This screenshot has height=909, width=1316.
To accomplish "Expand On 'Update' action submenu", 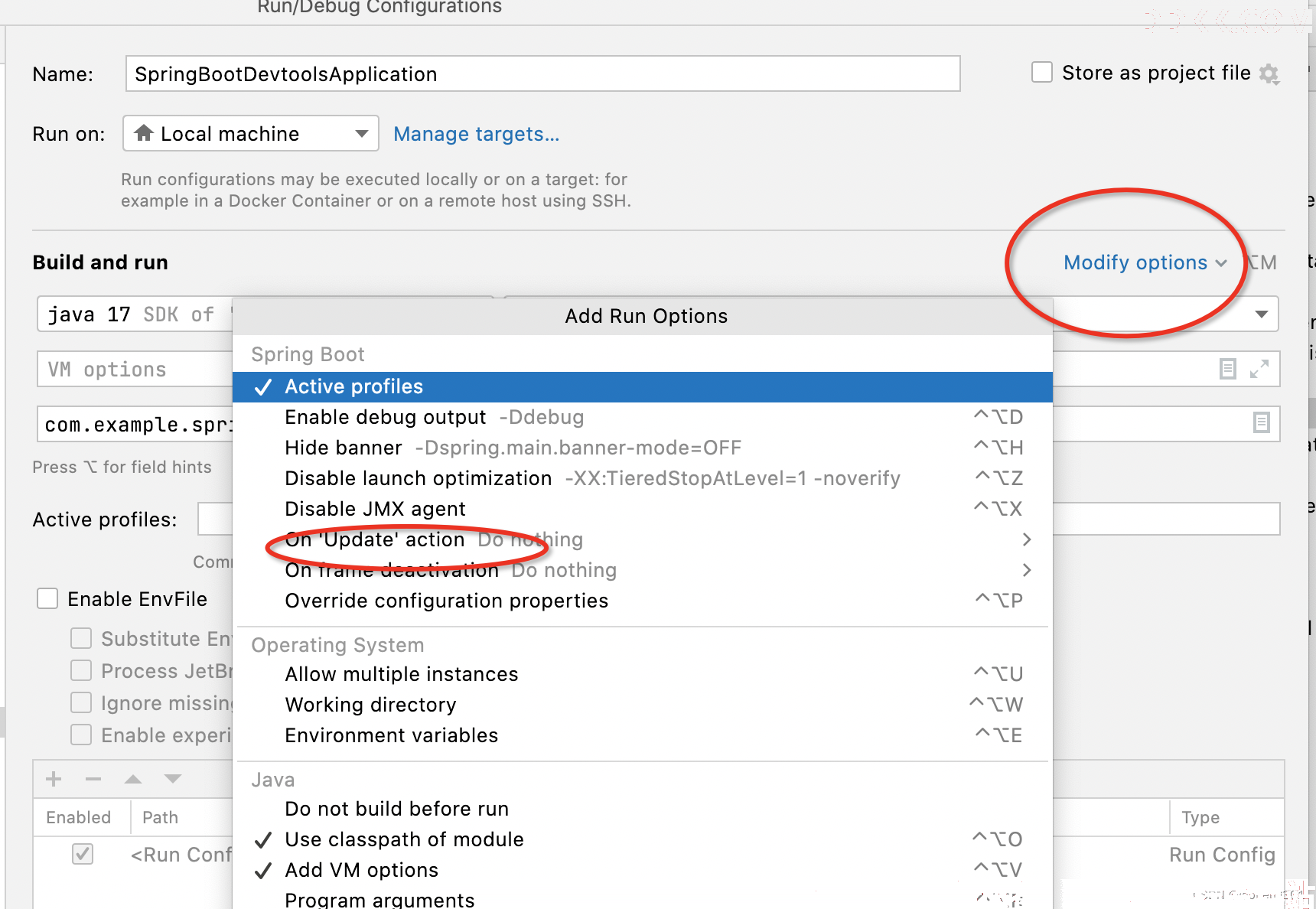I will tap(1027, 539).
